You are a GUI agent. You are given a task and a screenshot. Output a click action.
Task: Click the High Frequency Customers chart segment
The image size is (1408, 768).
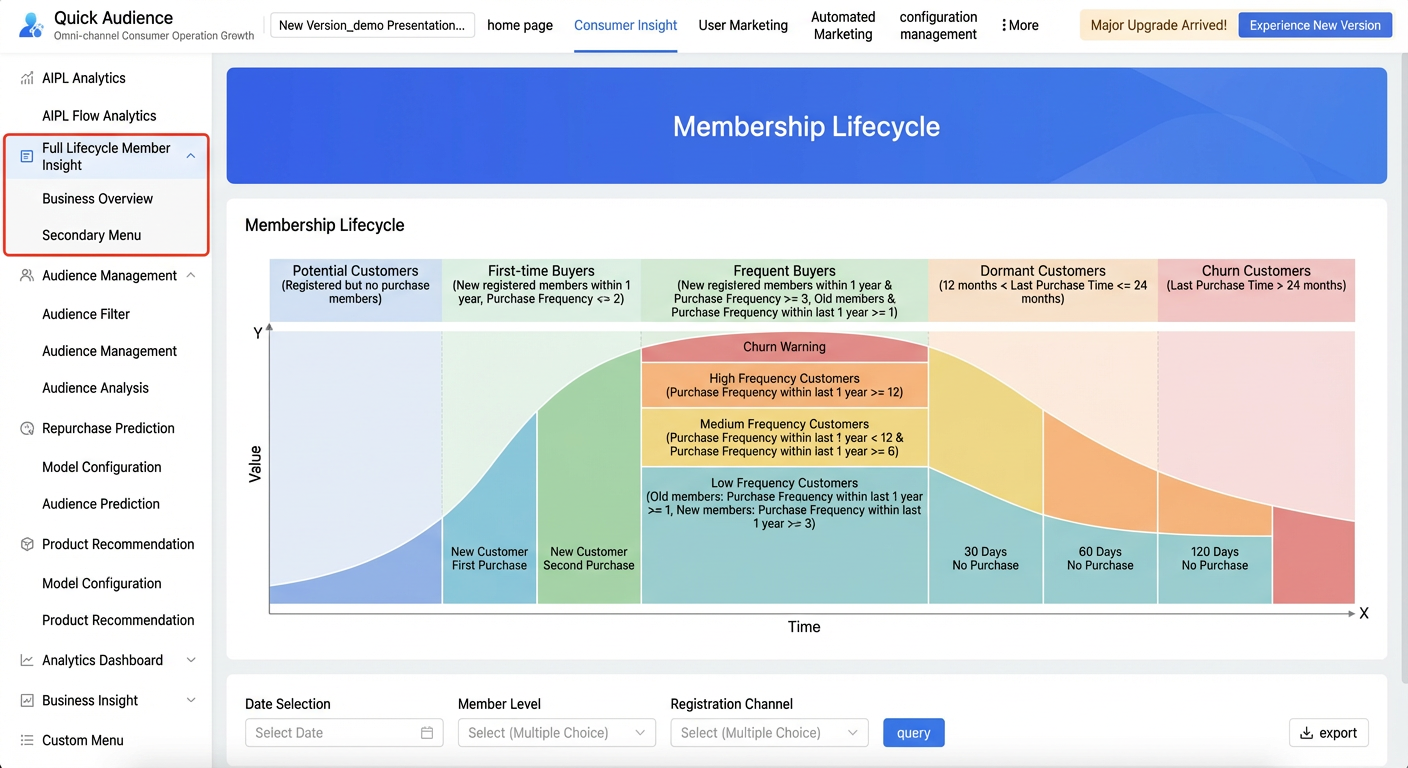point(784,385)
